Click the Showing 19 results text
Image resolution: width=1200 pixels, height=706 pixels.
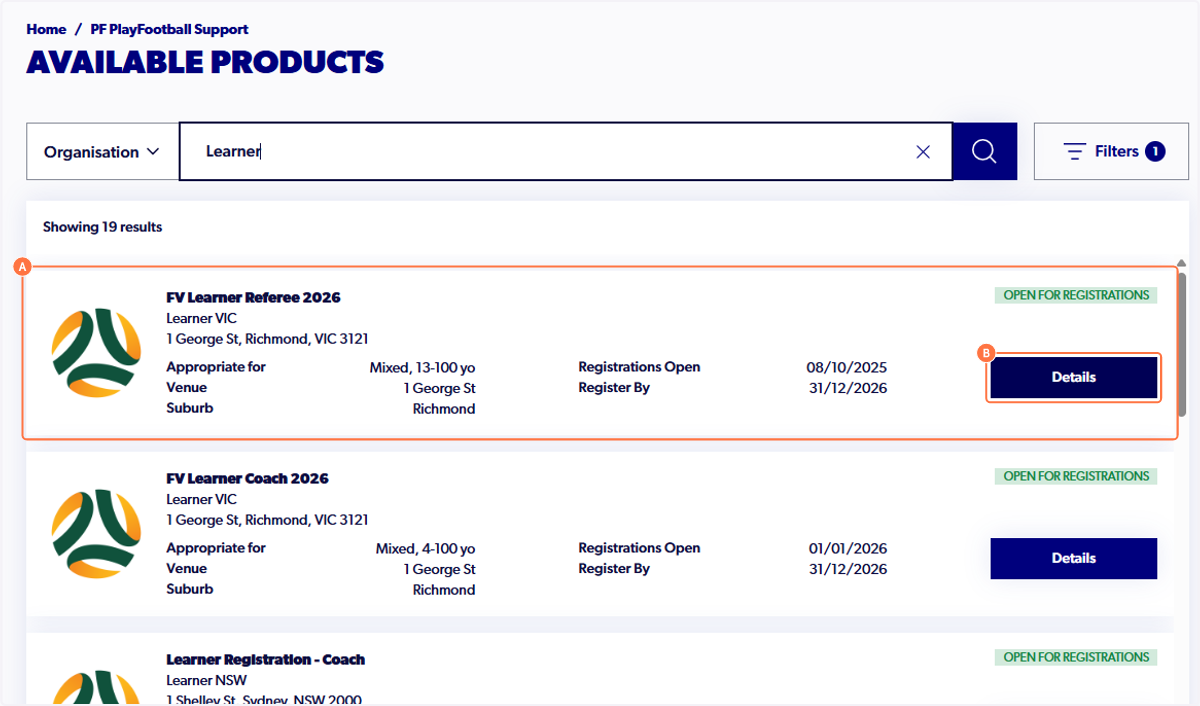click(102, 227)
